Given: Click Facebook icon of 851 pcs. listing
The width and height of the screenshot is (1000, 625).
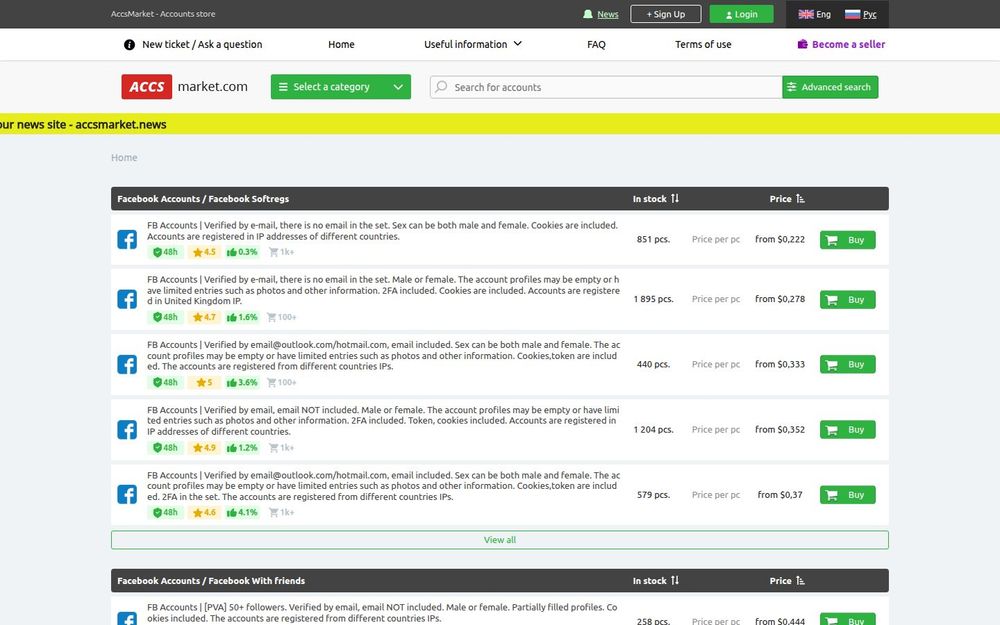Looking at the screenshot, I should point(127,240).
